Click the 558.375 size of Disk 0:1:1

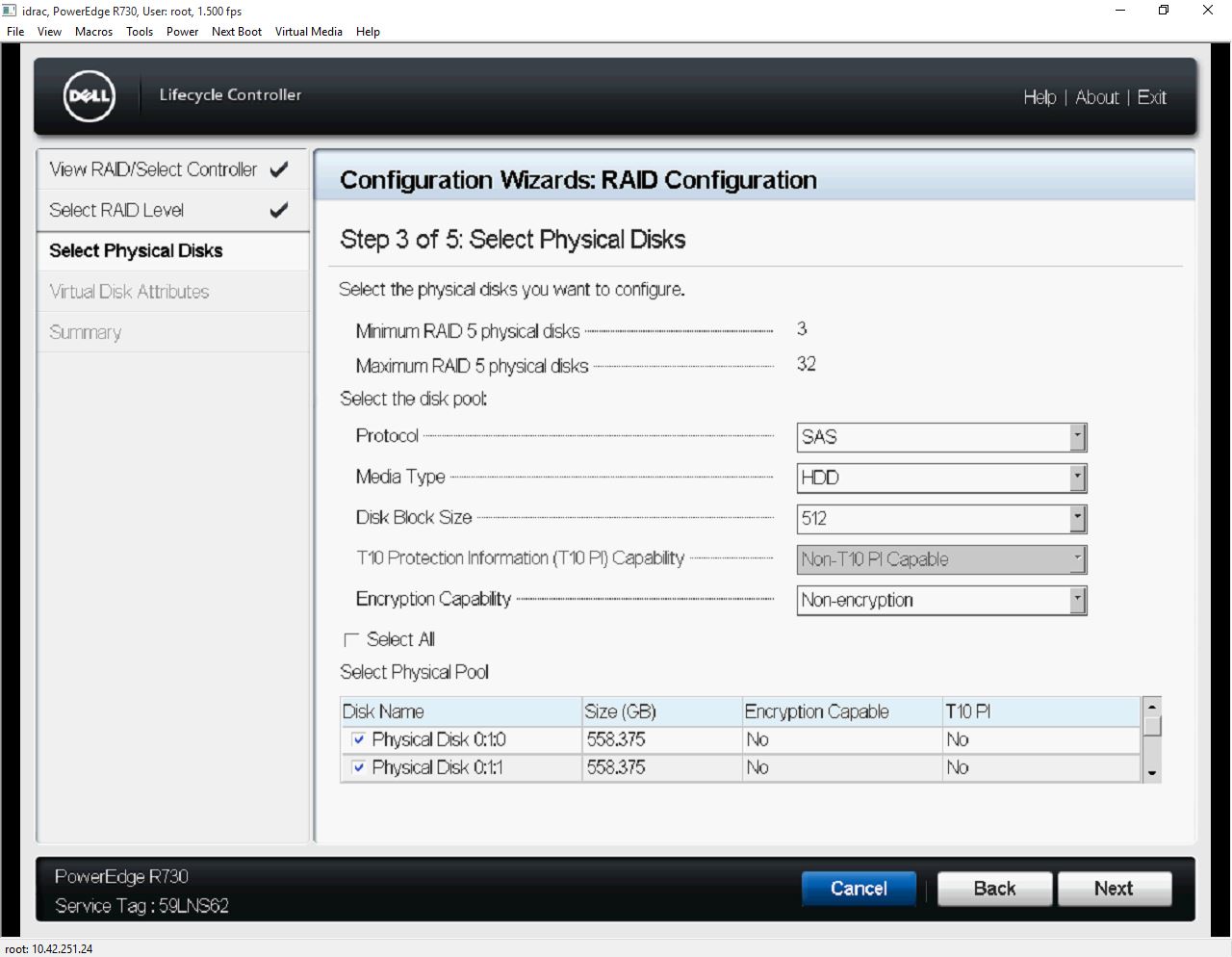pyautogui.click(x=616, y=767)
